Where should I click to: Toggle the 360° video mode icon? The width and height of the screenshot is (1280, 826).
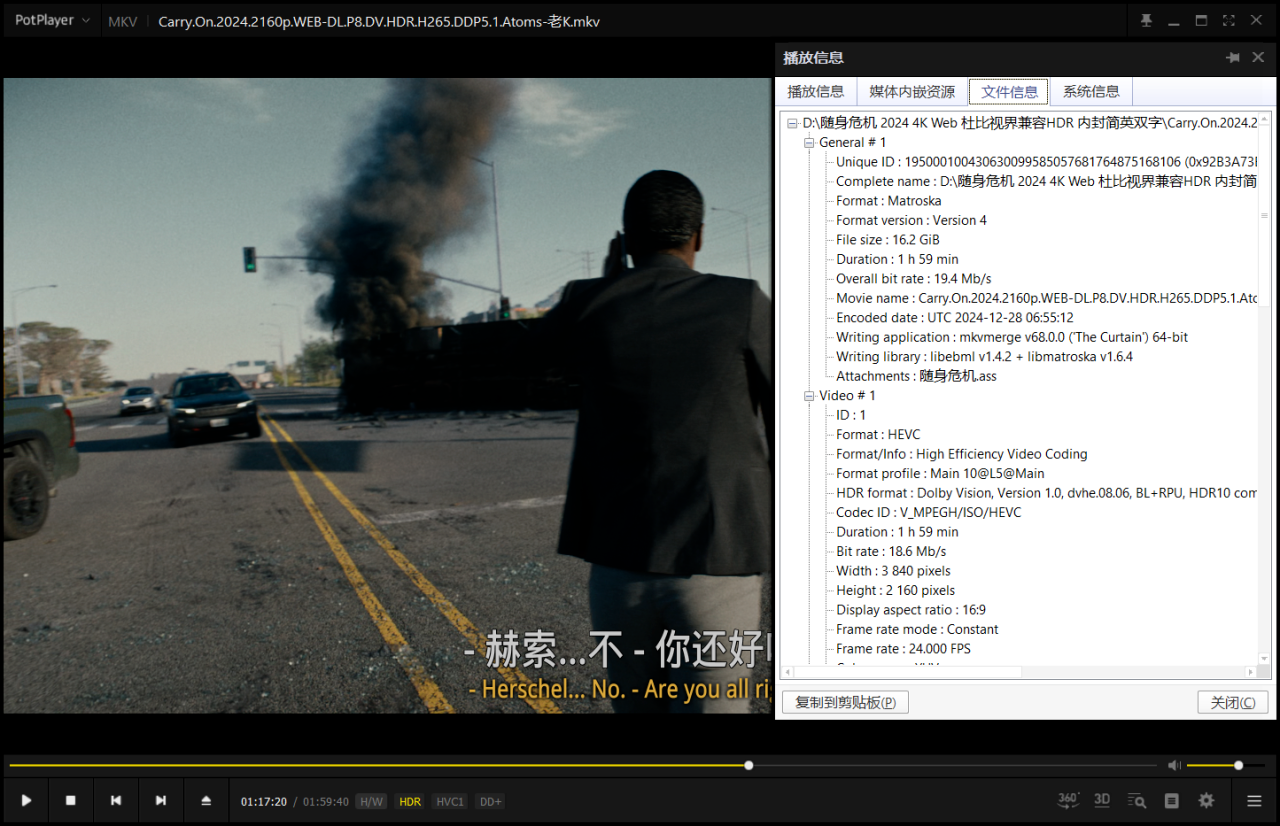click(x=1068, y=800)
